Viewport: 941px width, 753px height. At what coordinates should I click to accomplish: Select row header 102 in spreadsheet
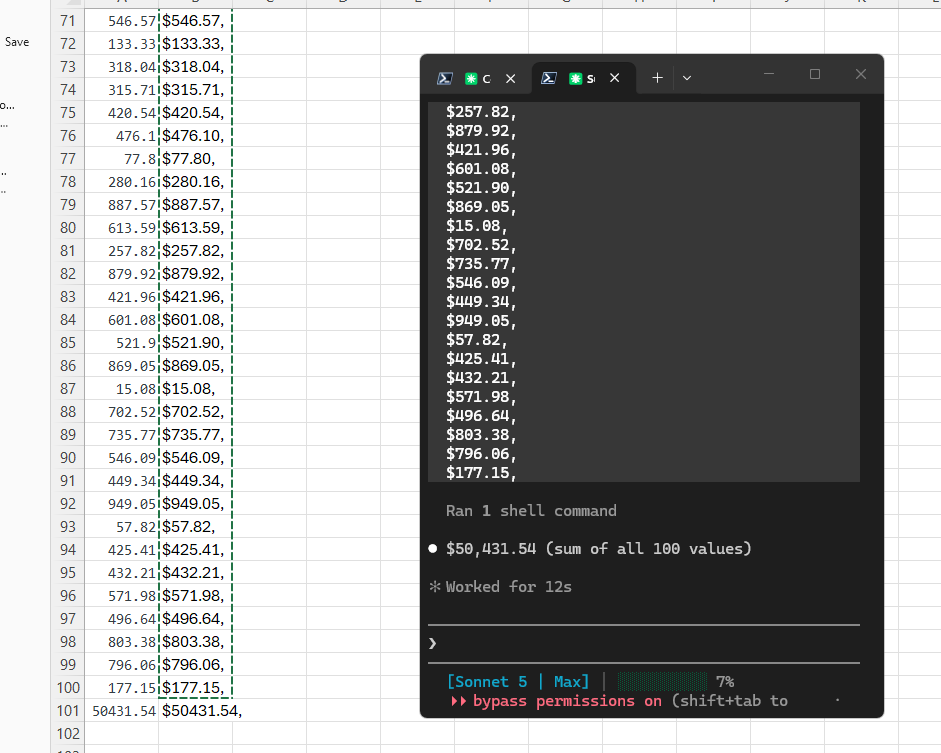[x=67, y=734]
